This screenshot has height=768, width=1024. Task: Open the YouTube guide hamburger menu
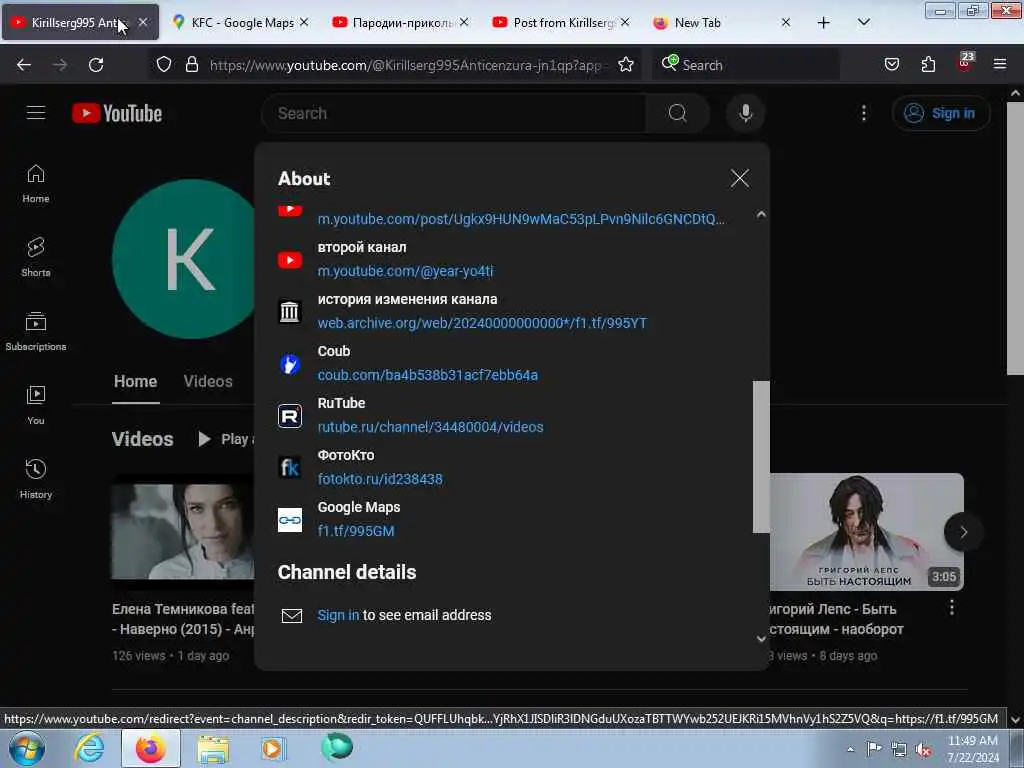36,113
